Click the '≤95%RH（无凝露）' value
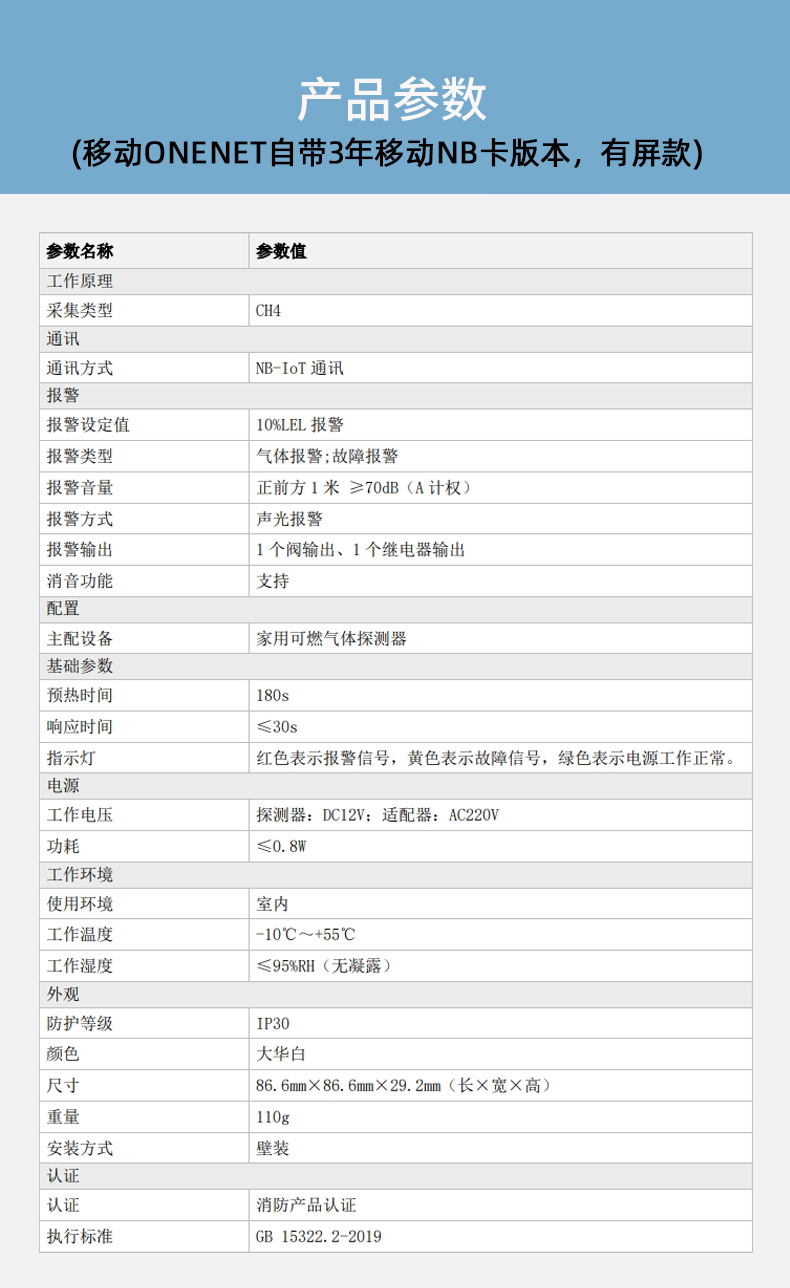Screen dimensions: 790x1288 [x=325, y=966]
